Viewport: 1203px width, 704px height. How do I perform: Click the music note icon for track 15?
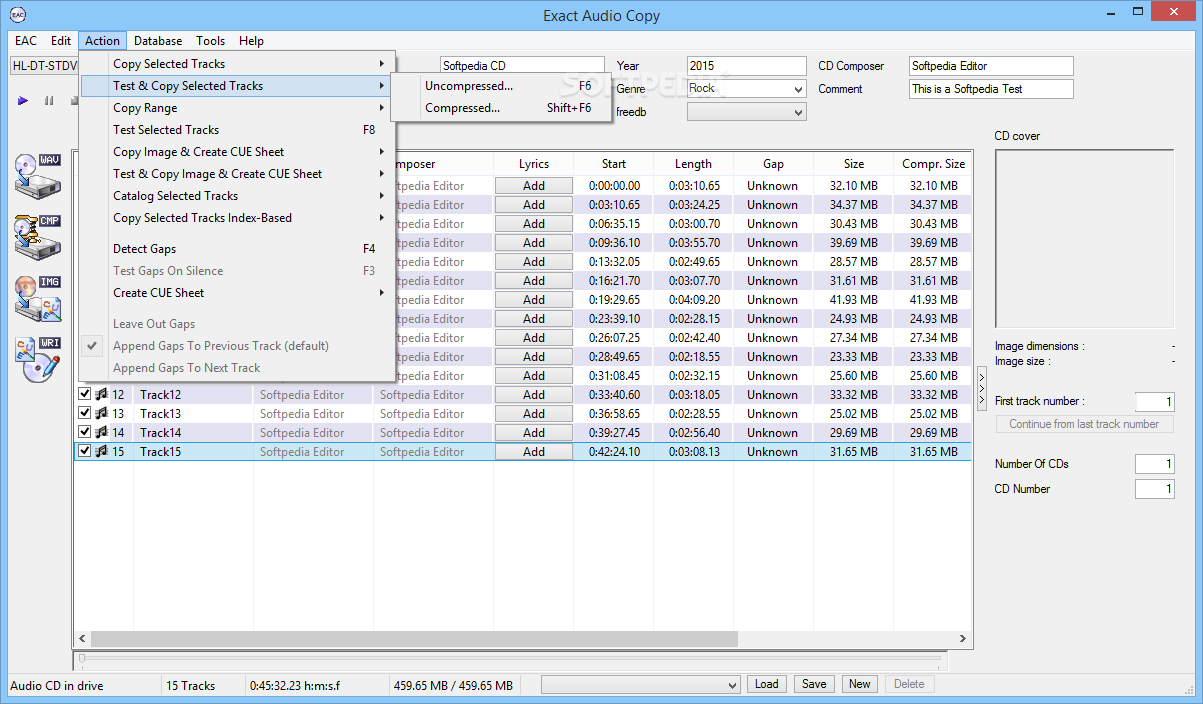101,451
